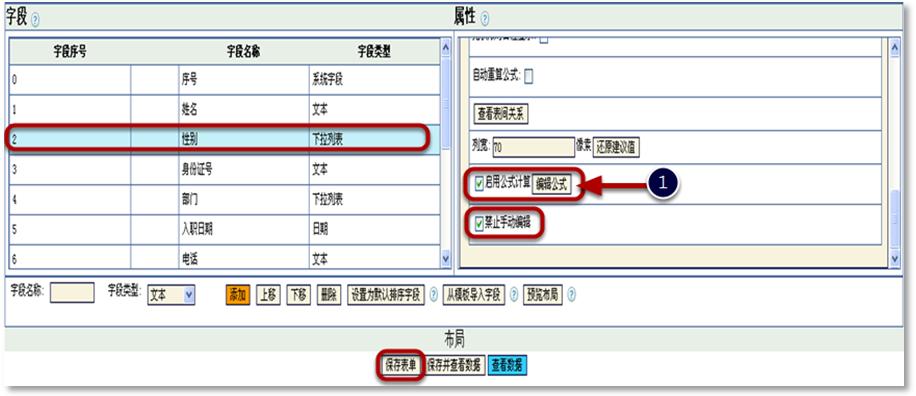Uncheck the 禁止手动编辑 checkbox
This screenshot has width=916, height=396.
(480, 224)
